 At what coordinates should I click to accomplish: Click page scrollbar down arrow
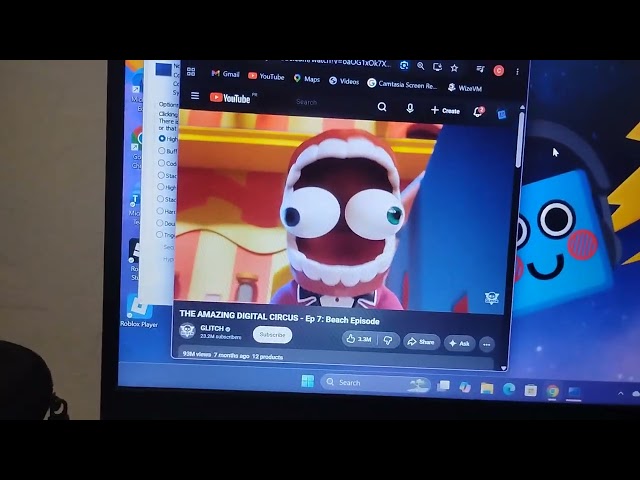point(504,368)
